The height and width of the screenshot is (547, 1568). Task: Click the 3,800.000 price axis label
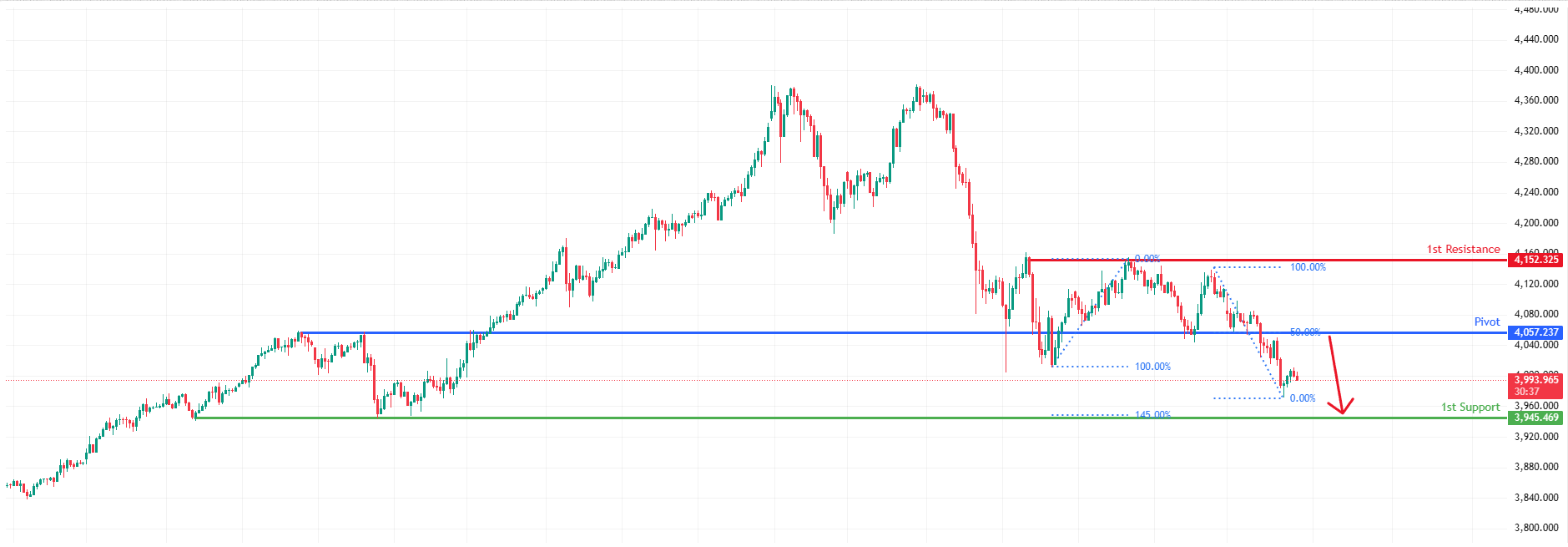pos(1535,528)
